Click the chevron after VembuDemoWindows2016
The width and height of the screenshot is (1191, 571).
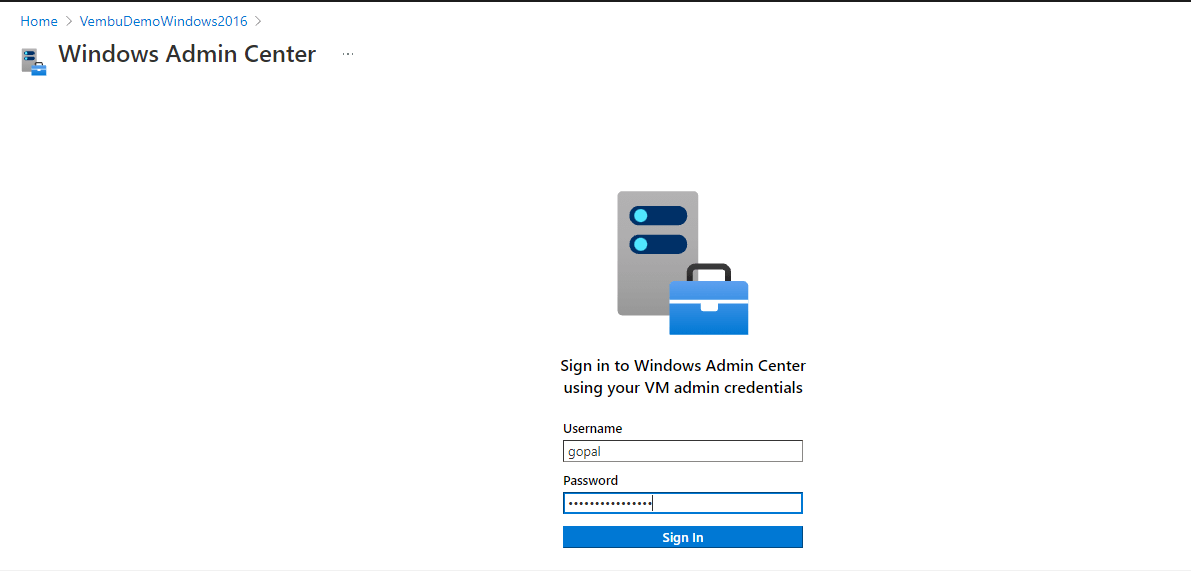[258, 21]
